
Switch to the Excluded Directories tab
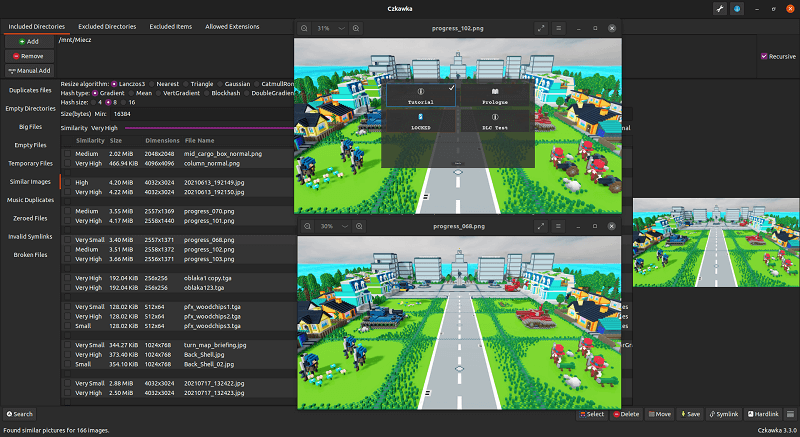[x=109, y=26]
